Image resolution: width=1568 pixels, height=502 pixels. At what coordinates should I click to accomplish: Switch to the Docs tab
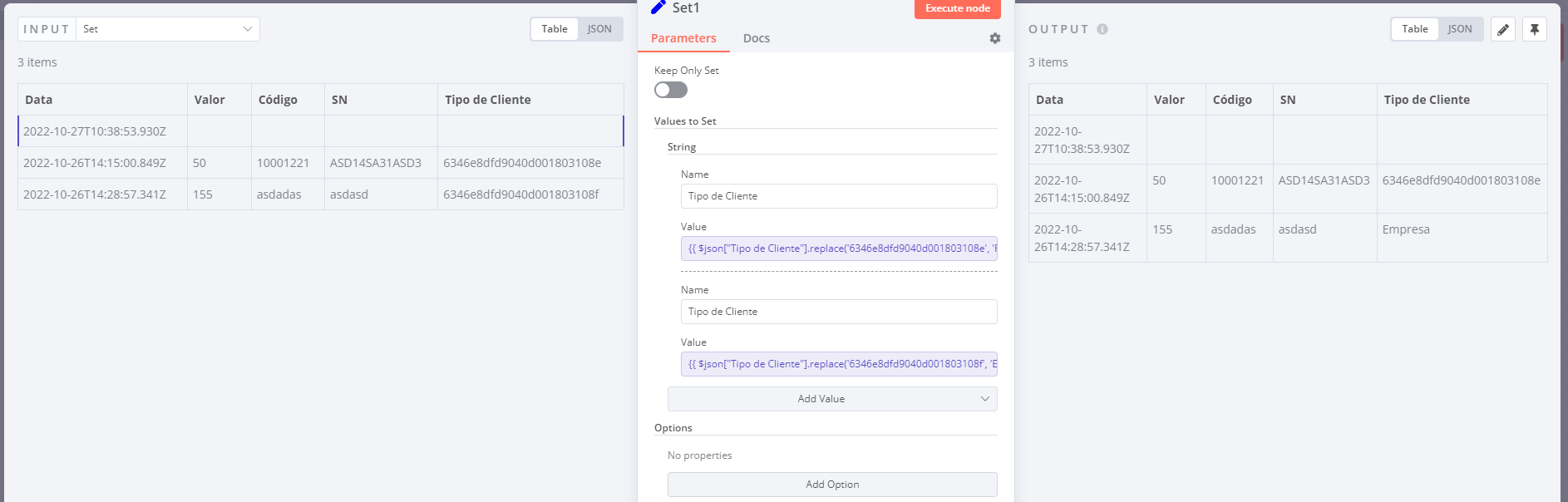pyautogui.click(x=757, y=38)
